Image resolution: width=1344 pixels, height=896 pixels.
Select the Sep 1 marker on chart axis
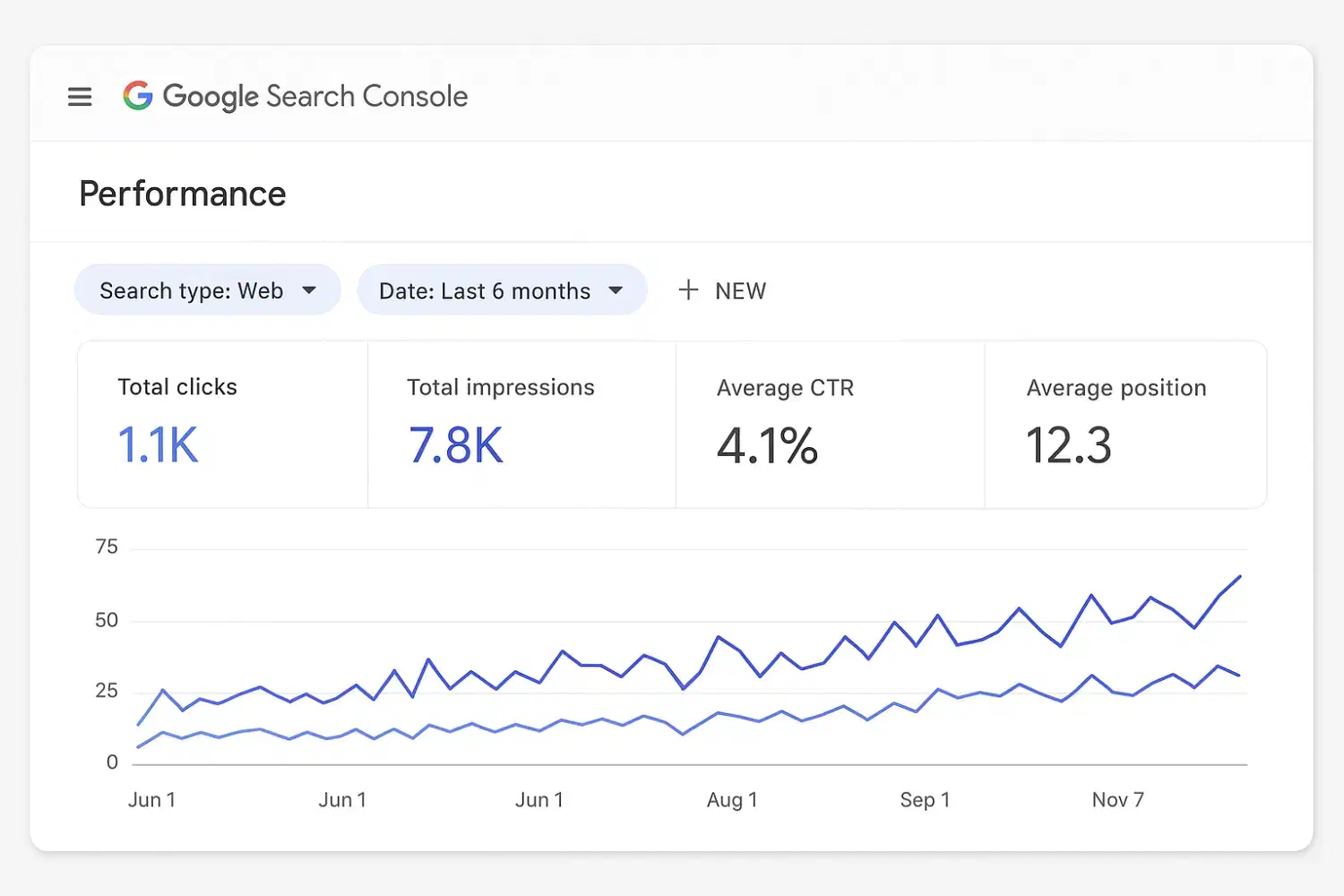(925, 800)
